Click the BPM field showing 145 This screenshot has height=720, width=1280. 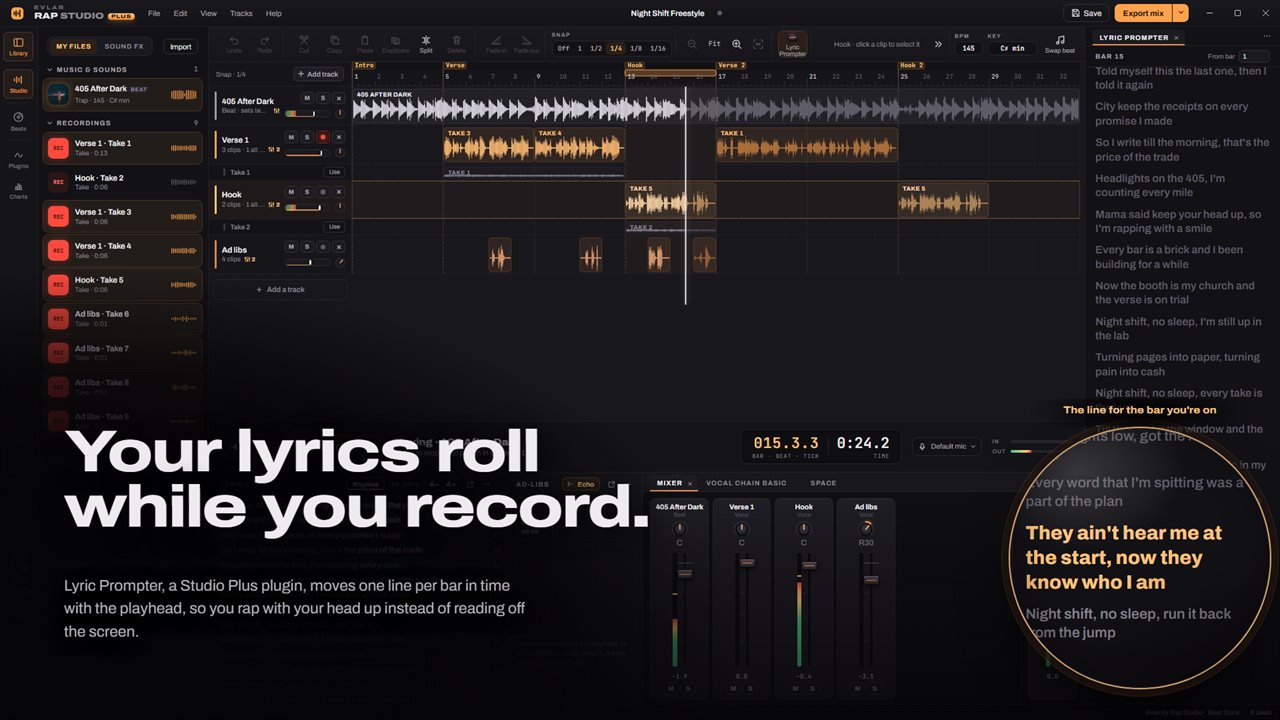click(x=968, y=48)
